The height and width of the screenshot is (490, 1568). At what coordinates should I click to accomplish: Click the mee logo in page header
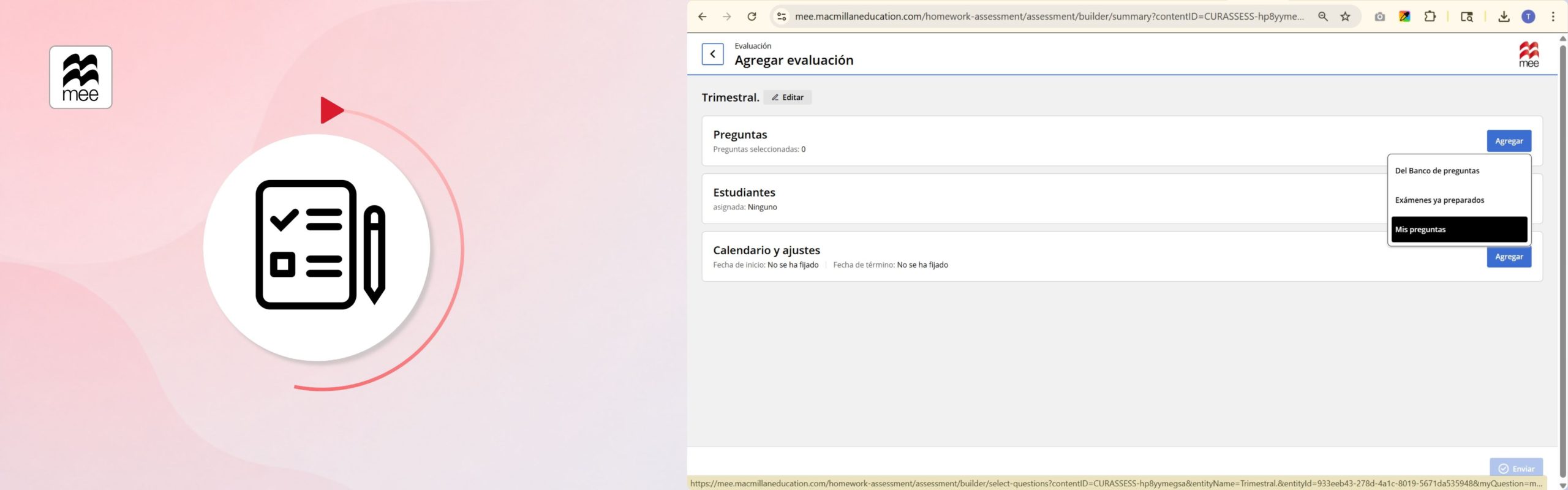(1529, 54)
